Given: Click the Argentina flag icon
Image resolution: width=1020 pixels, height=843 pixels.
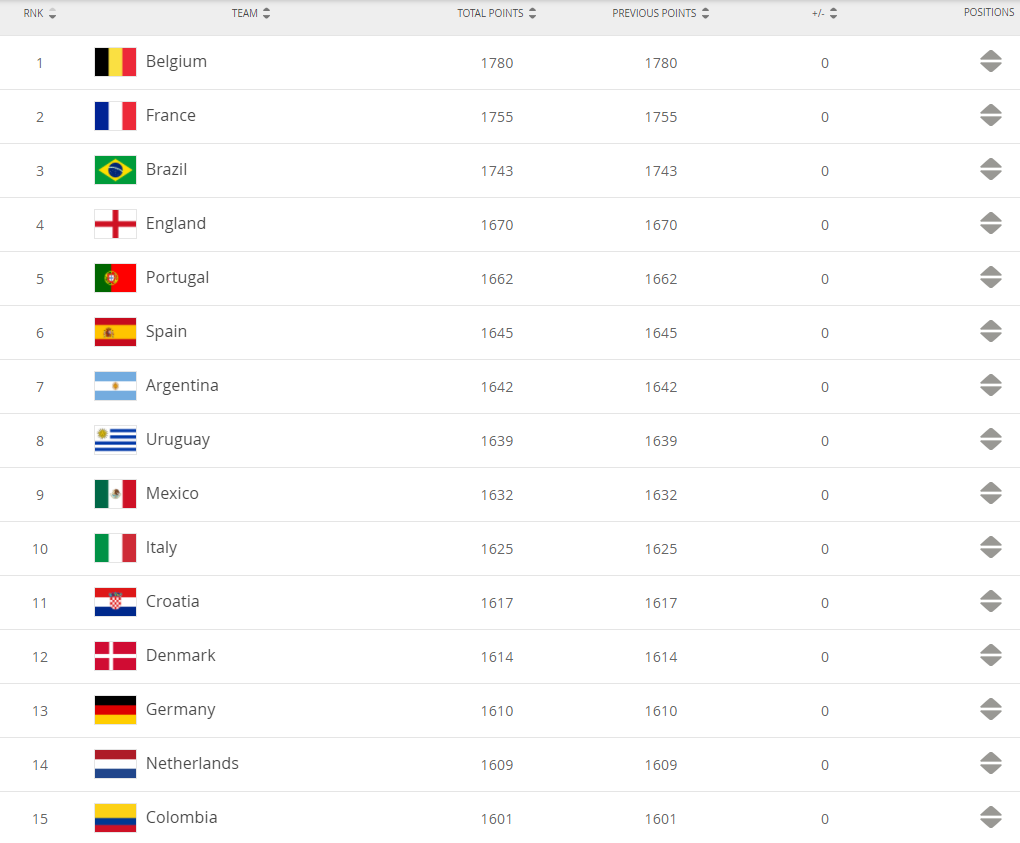Looking at the screenshot, I should tap(115, 386).
